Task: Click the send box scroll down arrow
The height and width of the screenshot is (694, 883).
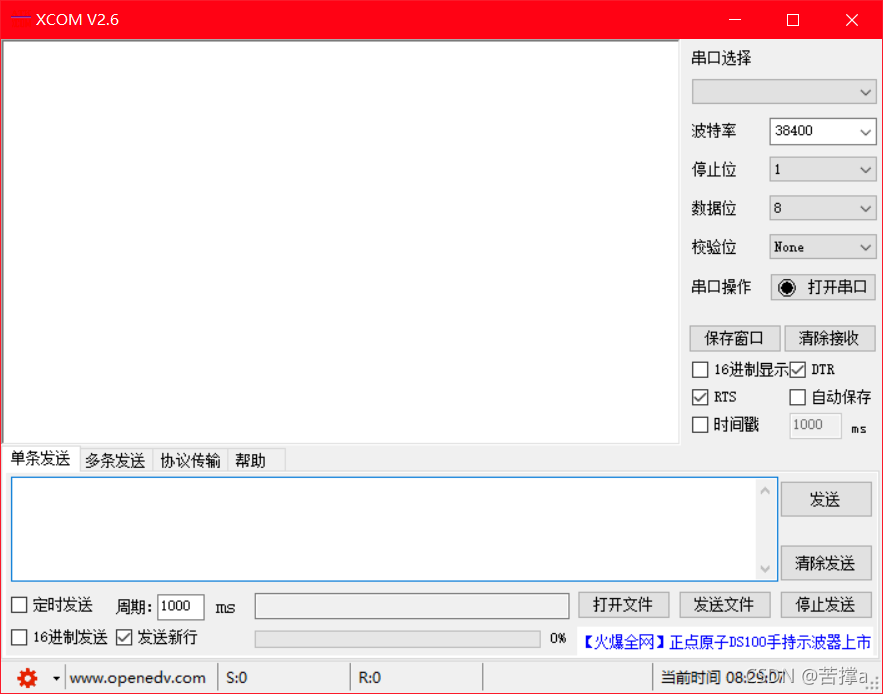Action: [765, 568]
